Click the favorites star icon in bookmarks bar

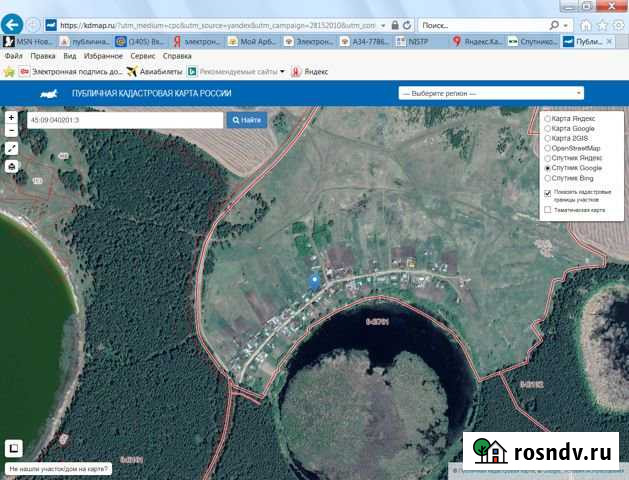coord(9,72)
